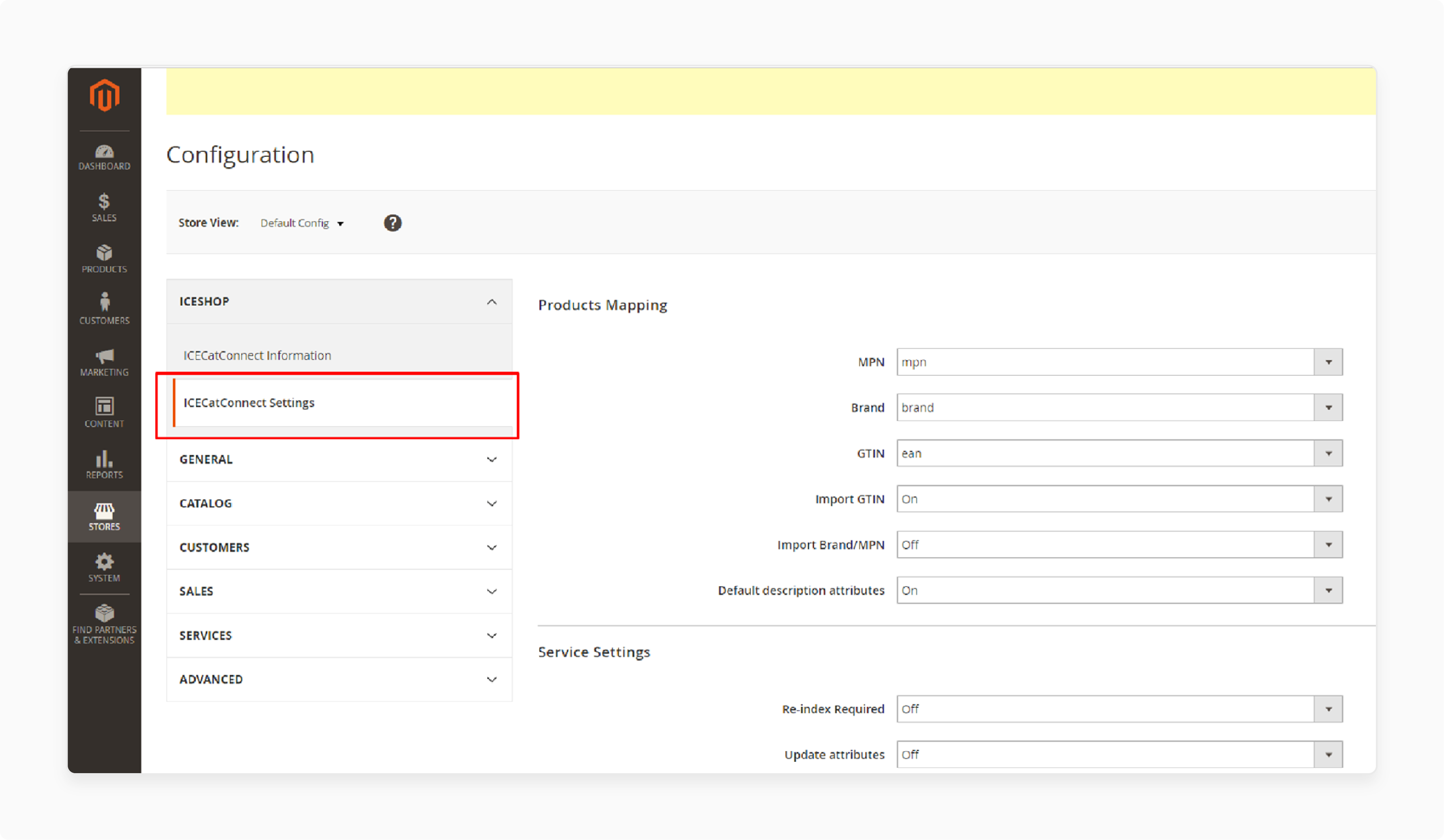This screenshot has height=840, width=1444.
Task: Open the MPN attribute dropdown
Action: [x=1120, y=362]
